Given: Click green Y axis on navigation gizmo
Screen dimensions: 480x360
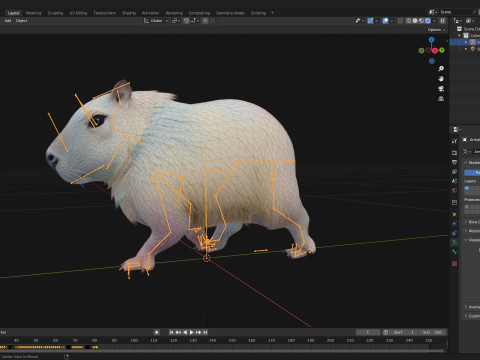Looking at the screenshot, I should tap(442, 50).
